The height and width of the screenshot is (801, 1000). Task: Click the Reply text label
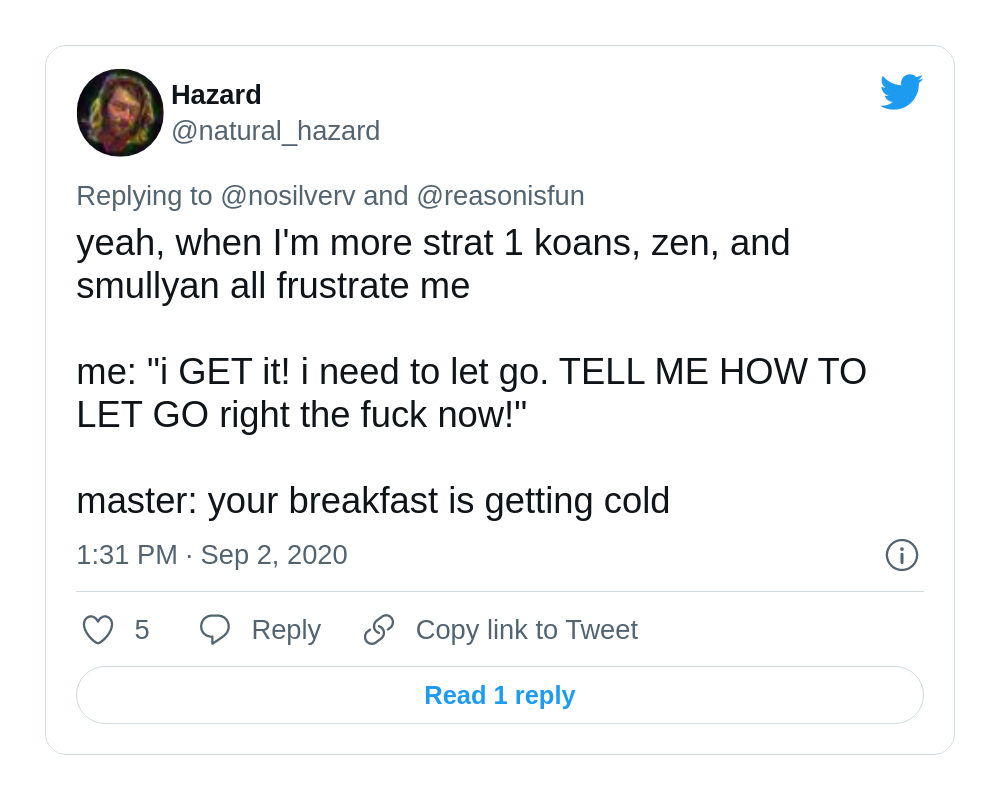tap(286, 630)
